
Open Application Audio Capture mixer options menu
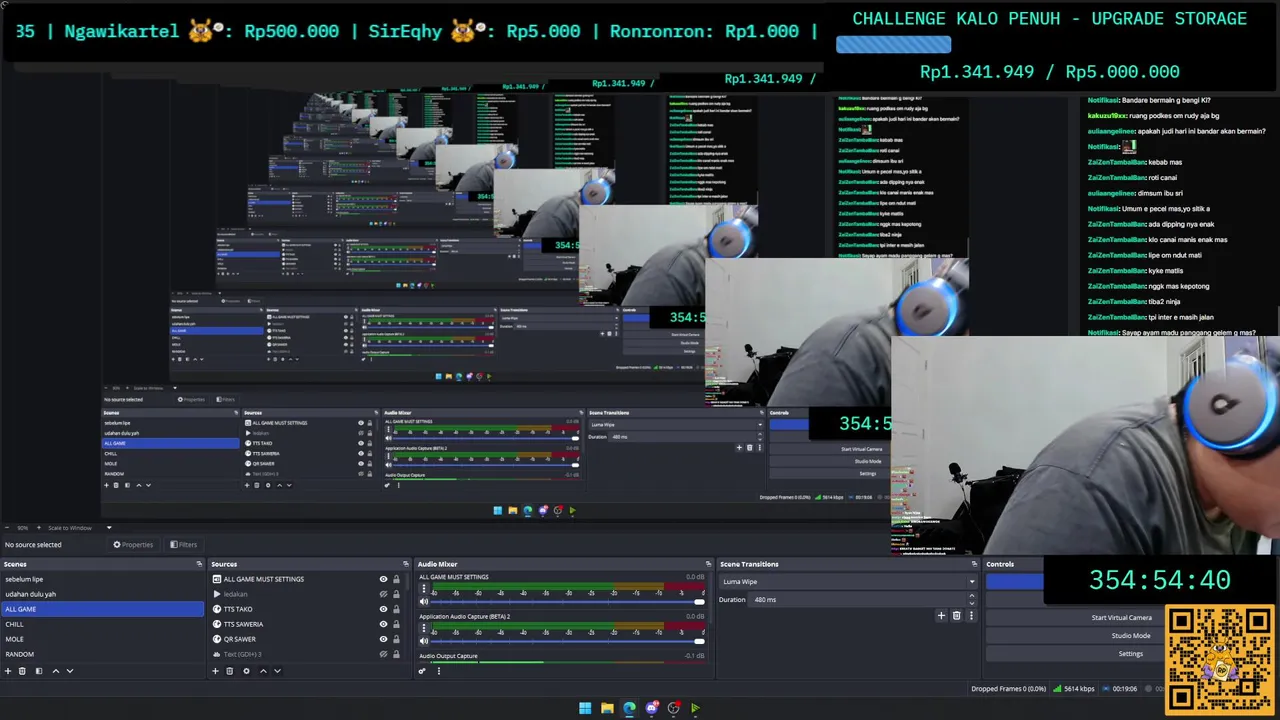pos(424,629)
